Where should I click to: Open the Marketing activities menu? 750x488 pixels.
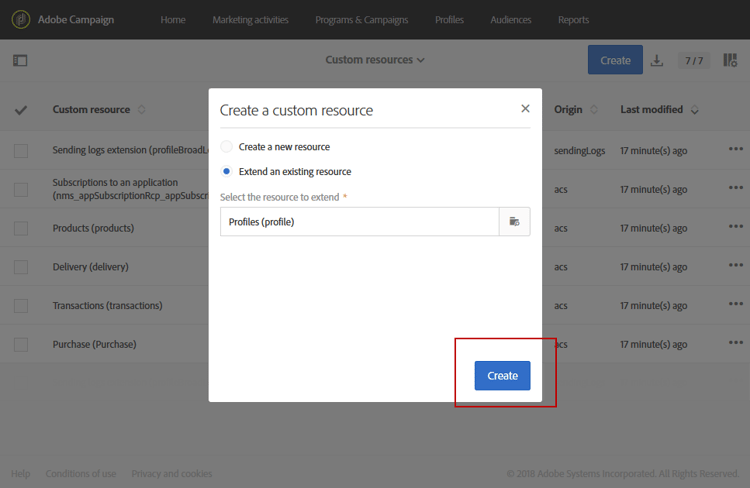(x=250, y=20)
